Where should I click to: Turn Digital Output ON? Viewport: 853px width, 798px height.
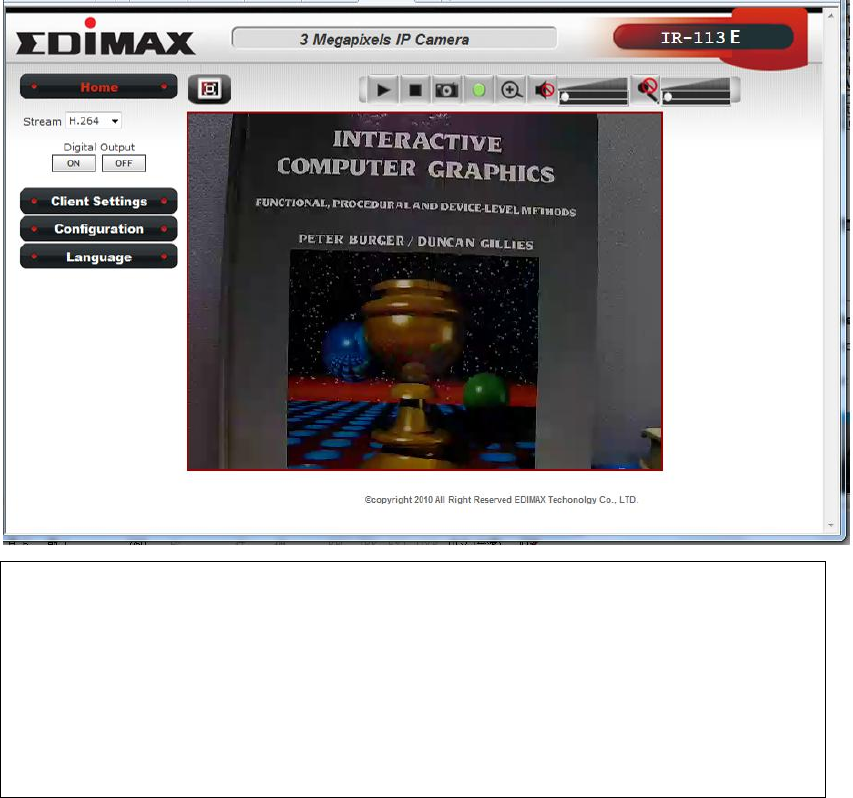tap(73, 163)
